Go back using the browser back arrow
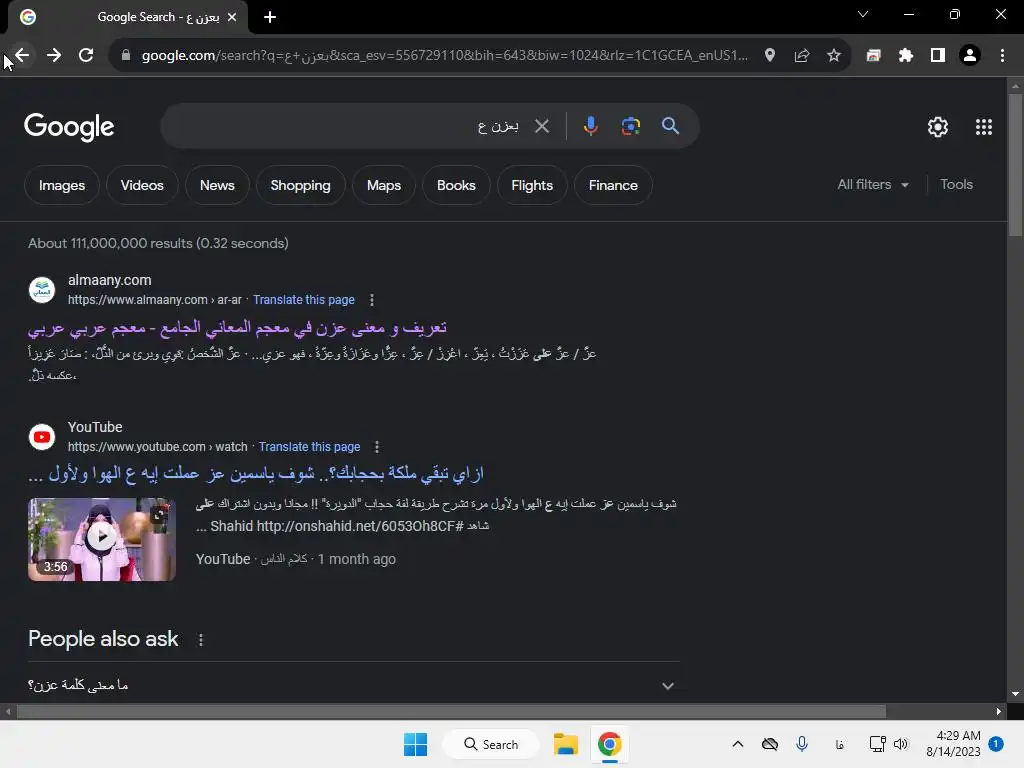 [22, 55]
